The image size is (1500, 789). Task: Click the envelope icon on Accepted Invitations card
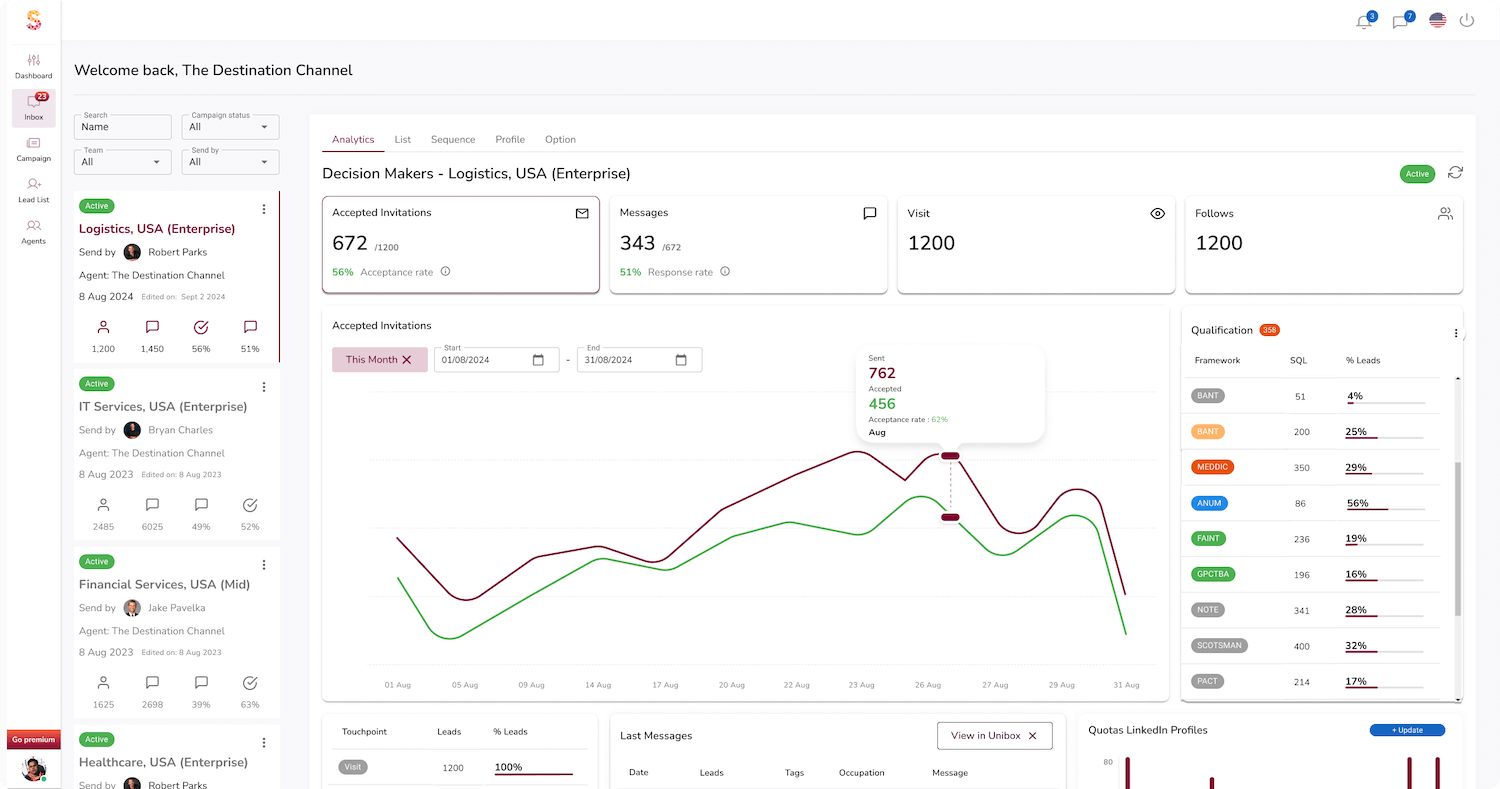tap(582, 213)
